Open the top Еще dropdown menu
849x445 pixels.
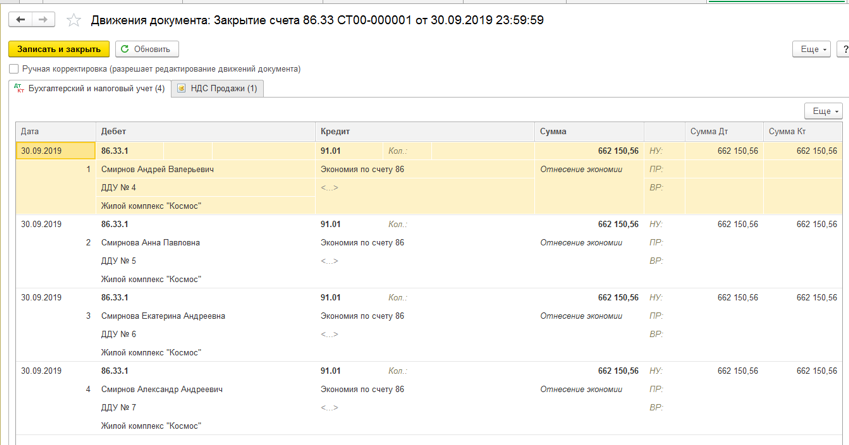(x=813, y=49)
